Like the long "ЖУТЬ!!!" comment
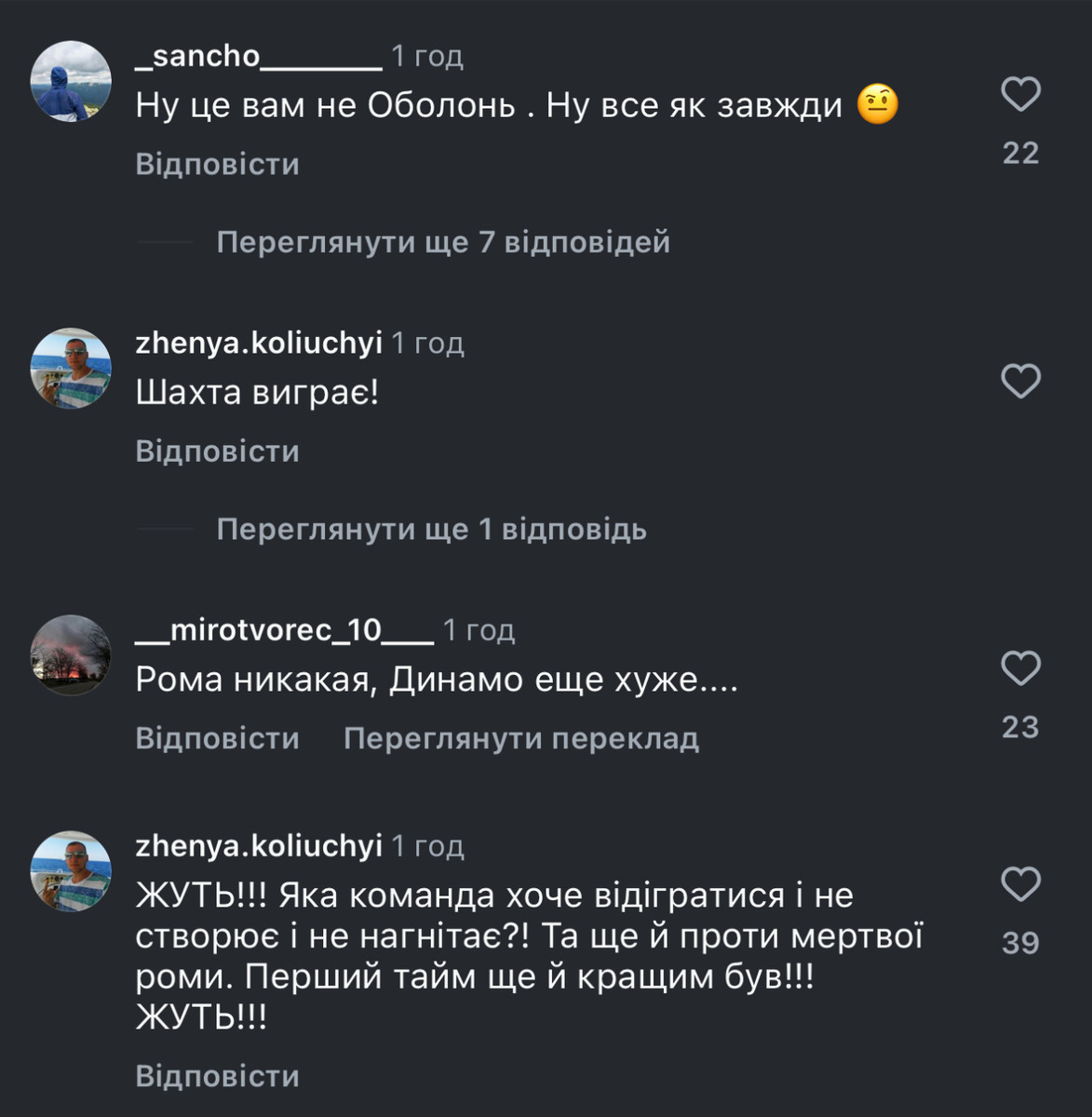This screenshot has width=1092, height=1117. [1020, 884]
